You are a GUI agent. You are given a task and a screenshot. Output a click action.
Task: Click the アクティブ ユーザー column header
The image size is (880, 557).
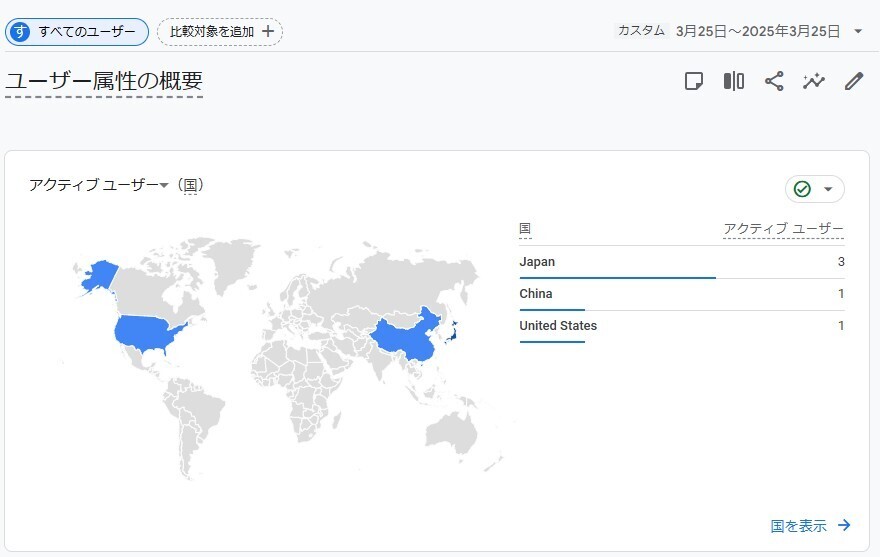(x=783, y=229)
